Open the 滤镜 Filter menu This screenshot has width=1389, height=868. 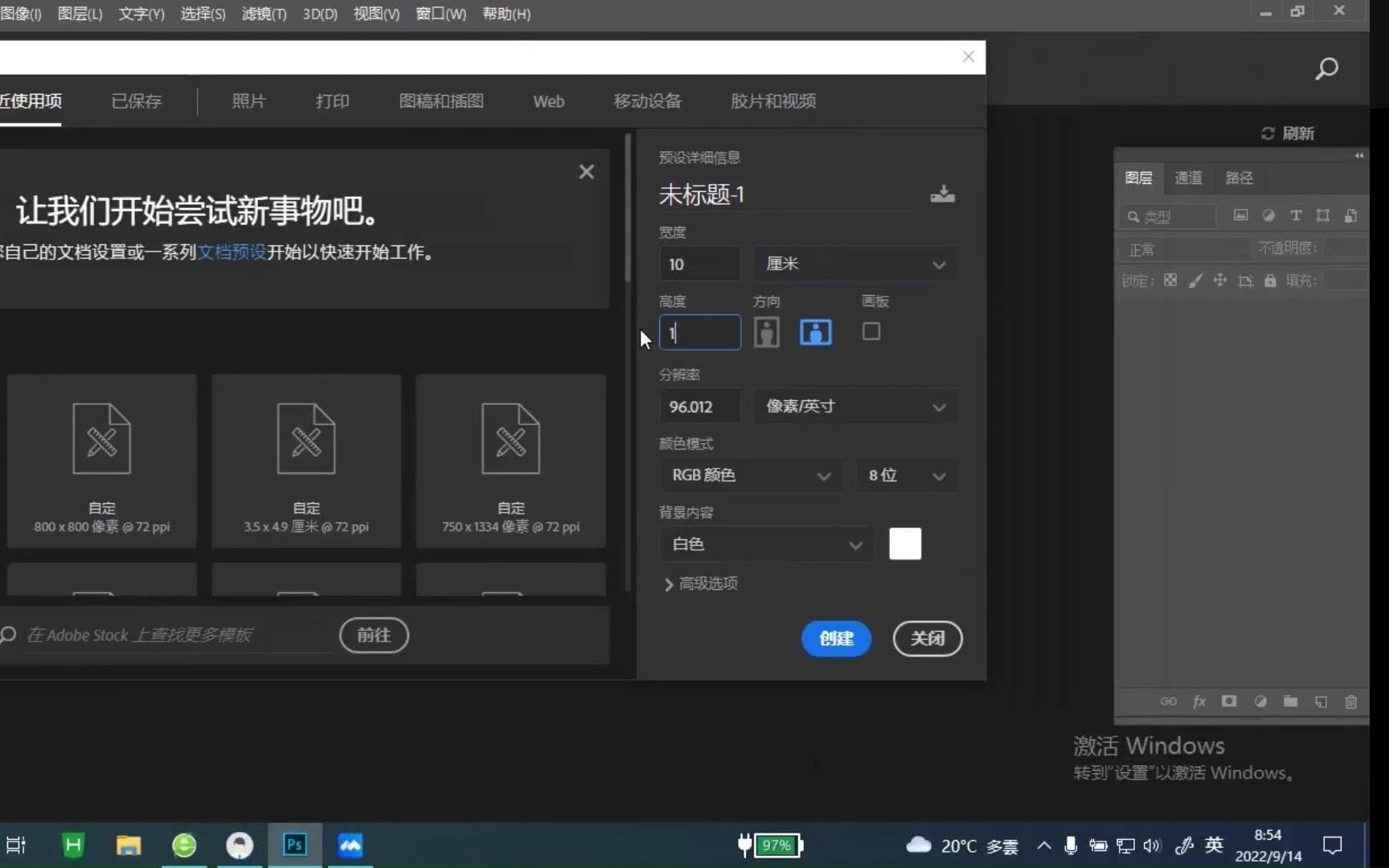click(263, 14)
